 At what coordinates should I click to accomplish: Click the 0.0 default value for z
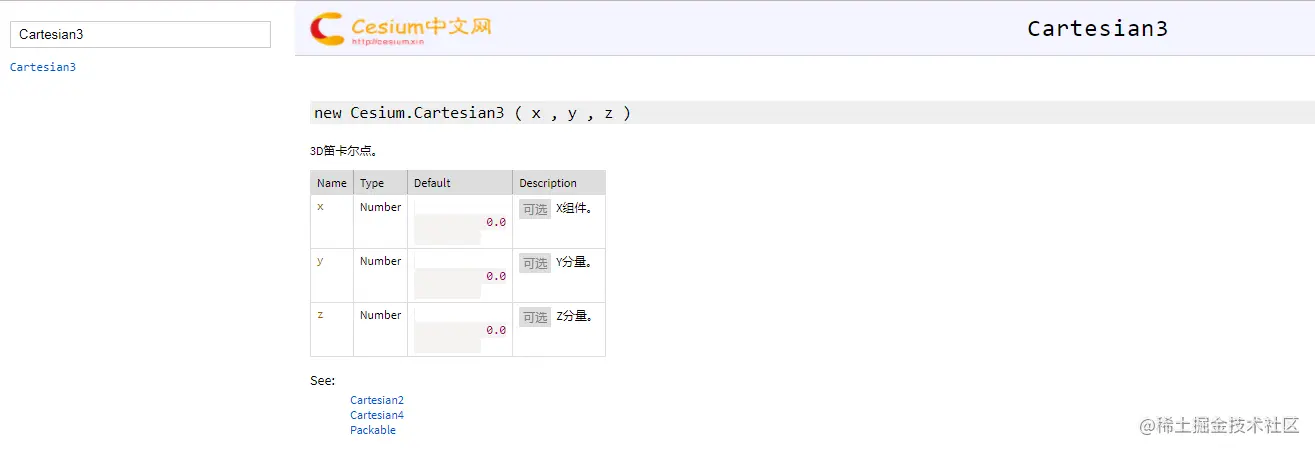(x=496, y=330)
